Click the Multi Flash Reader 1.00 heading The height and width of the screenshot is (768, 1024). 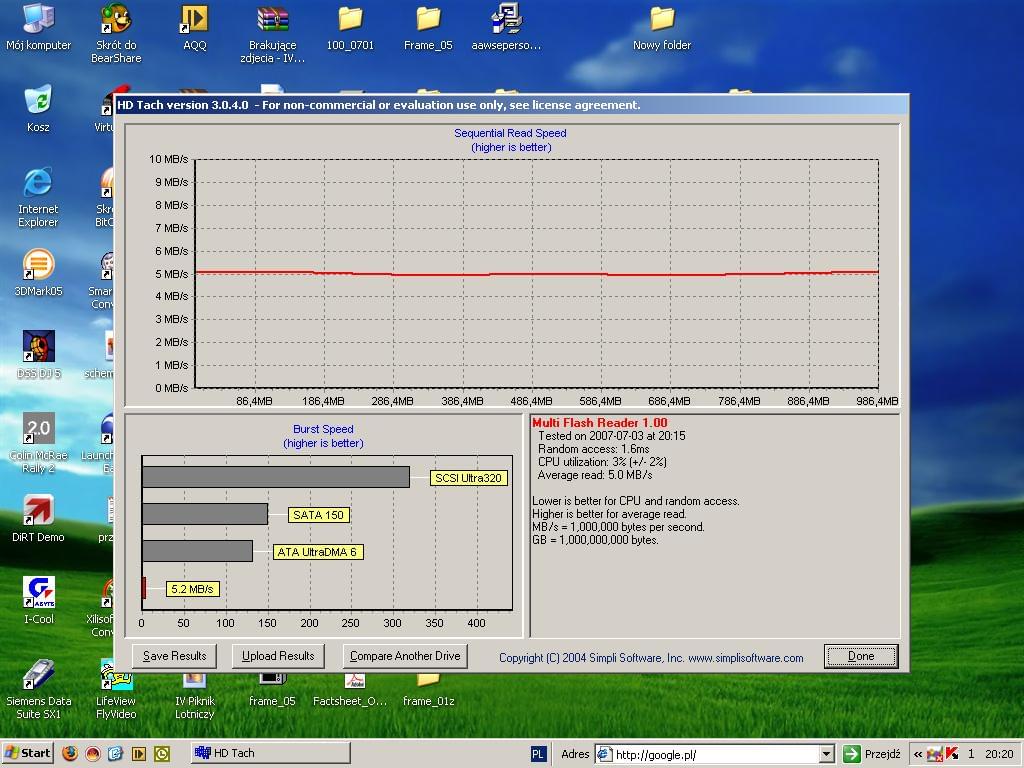pos(600,423)
